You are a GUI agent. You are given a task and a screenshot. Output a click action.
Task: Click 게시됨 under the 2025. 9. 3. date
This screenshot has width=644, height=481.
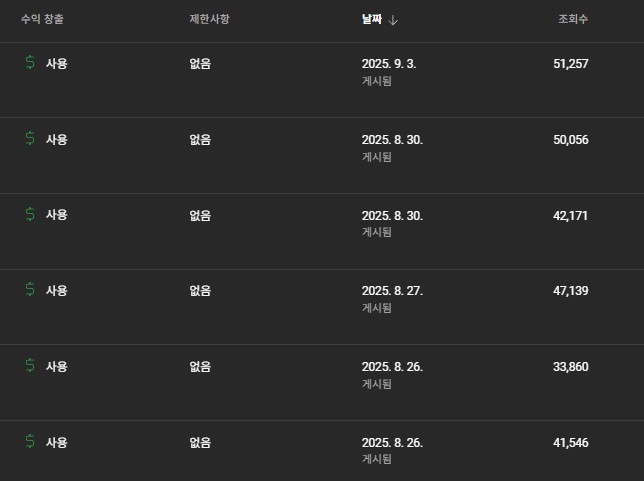(x=376, y=81)
